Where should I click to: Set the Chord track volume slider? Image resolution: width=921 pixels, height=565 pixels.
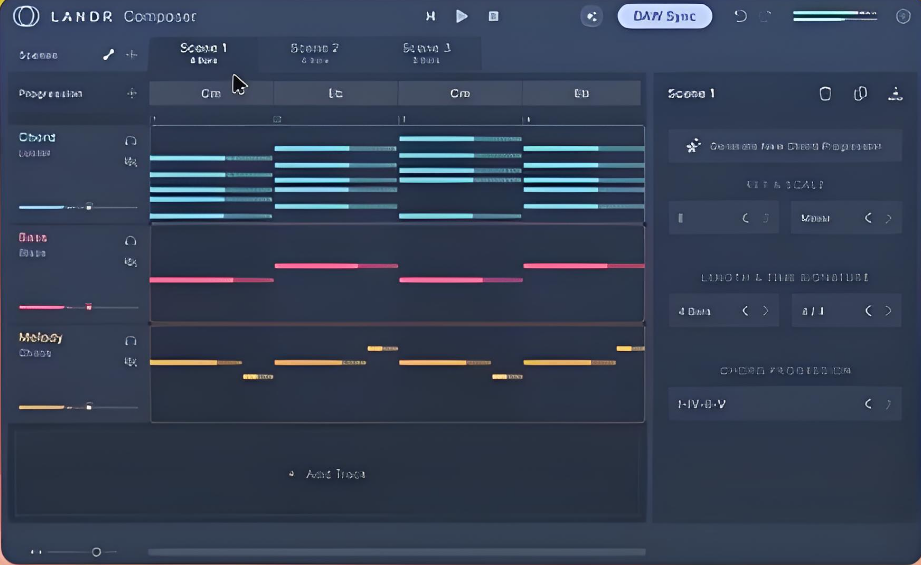(89, 207)
